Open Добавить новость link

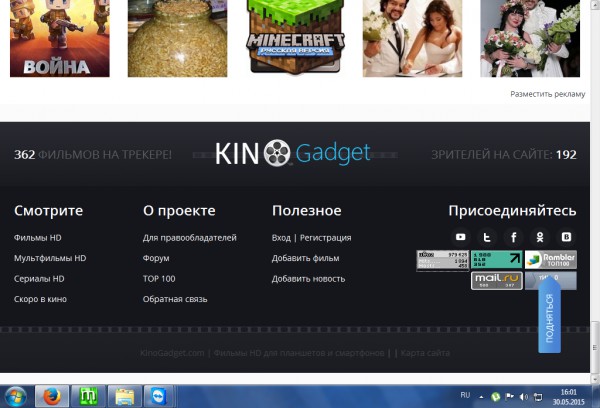pos(308,279)
